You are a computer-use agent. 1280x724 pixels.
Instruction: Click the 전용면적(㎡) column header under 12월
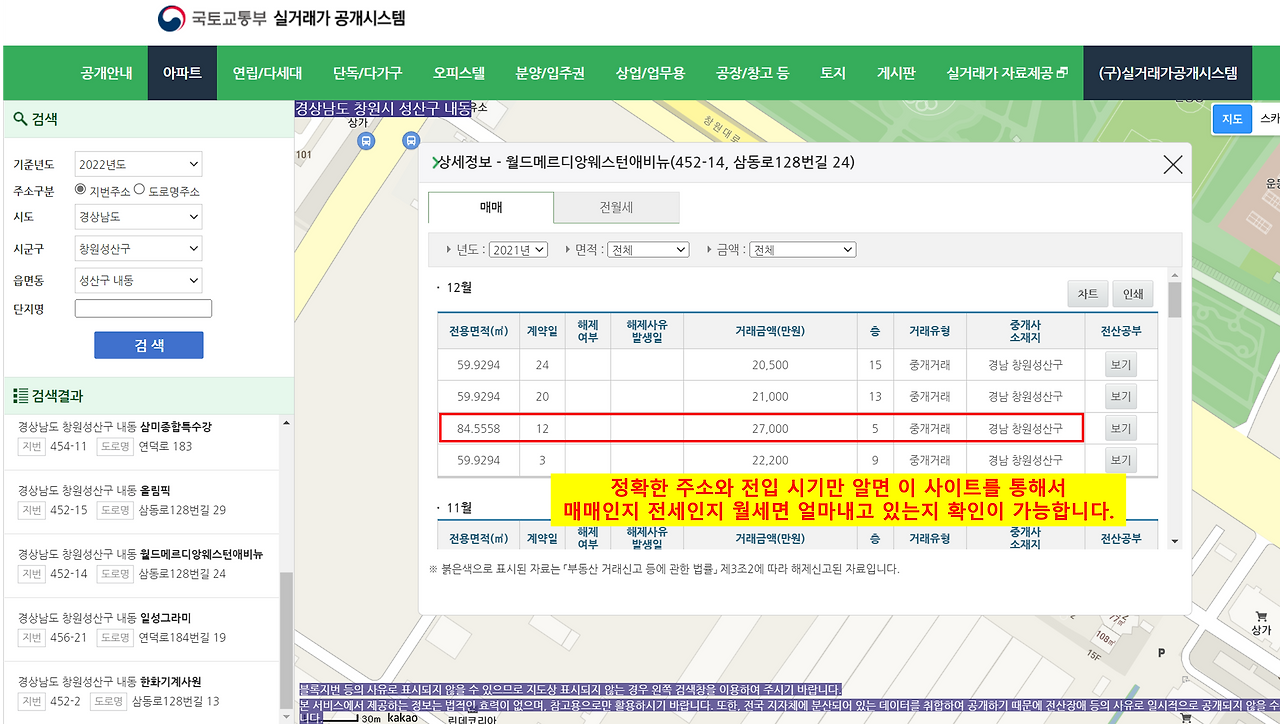pyautogui.click(x=478, y=331)
